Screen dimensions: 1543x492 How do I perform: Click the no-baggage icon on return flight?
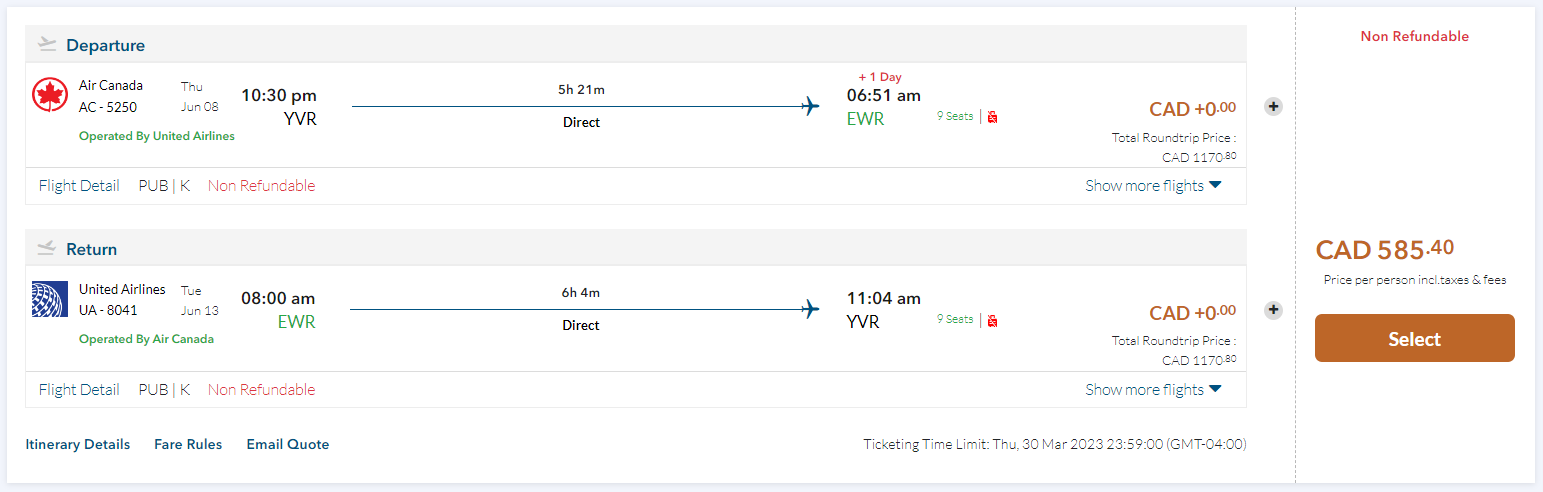(992, 321)
